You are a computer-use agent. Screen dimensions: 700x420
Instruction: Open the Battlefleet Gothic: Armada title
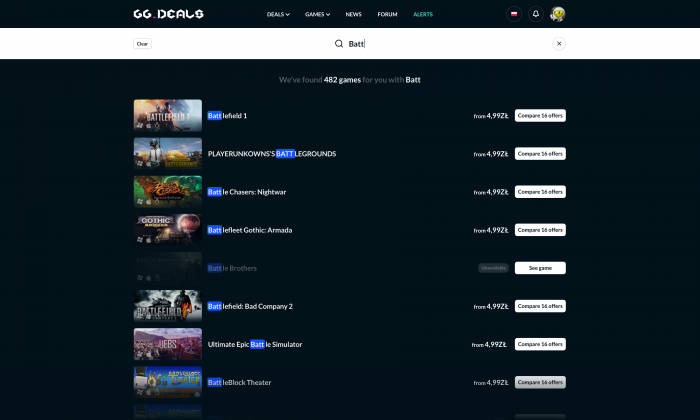point(250,230)
